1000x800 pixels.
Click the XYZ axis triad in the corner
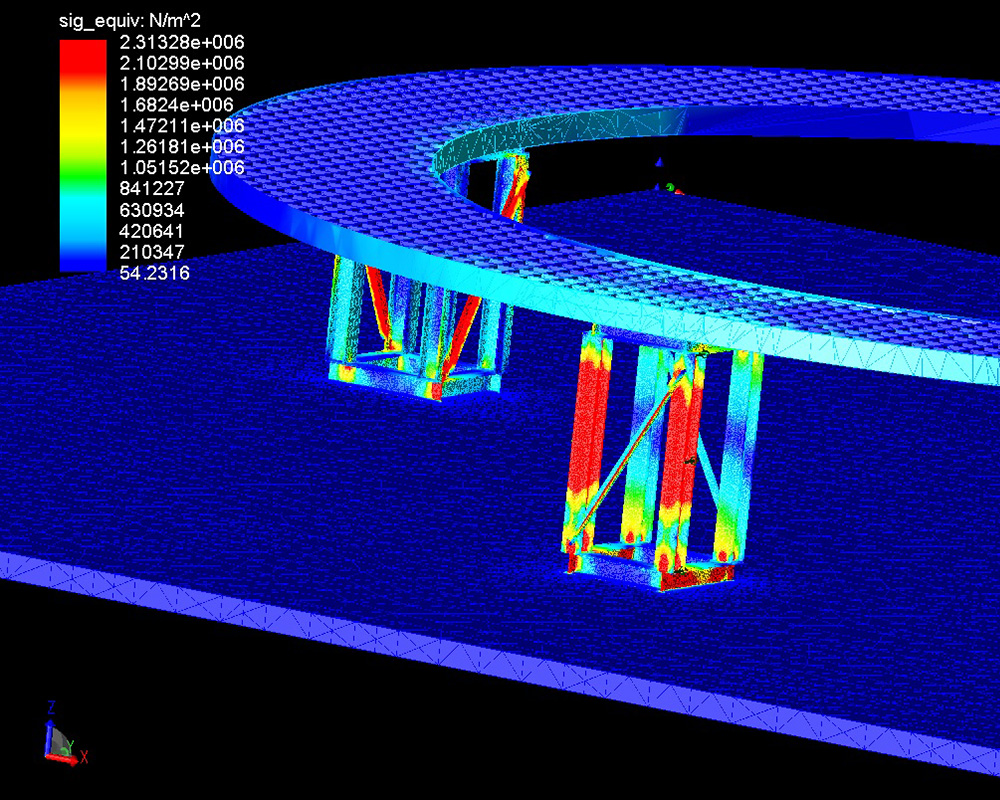pyautogui.click(x=62, y=738)
